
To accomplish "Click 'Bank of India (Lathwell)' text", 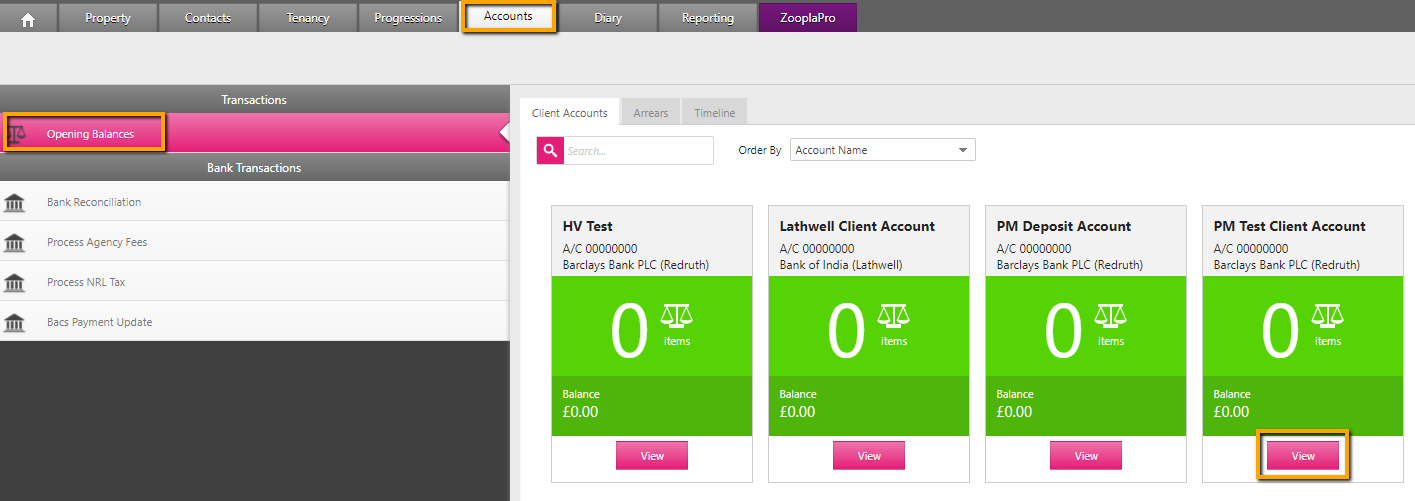I will [841, 265].
